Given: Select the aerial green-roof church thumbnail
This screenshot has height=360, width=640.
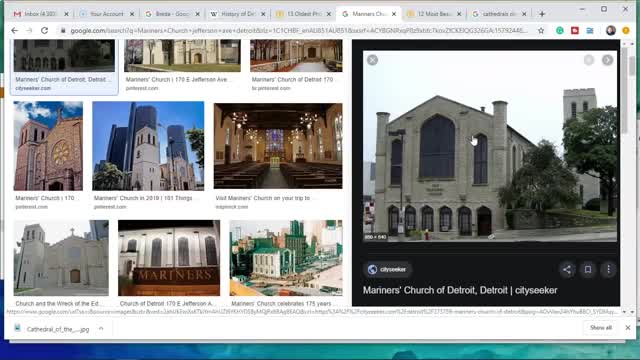Looking at the screenshot, I should 286,258.
